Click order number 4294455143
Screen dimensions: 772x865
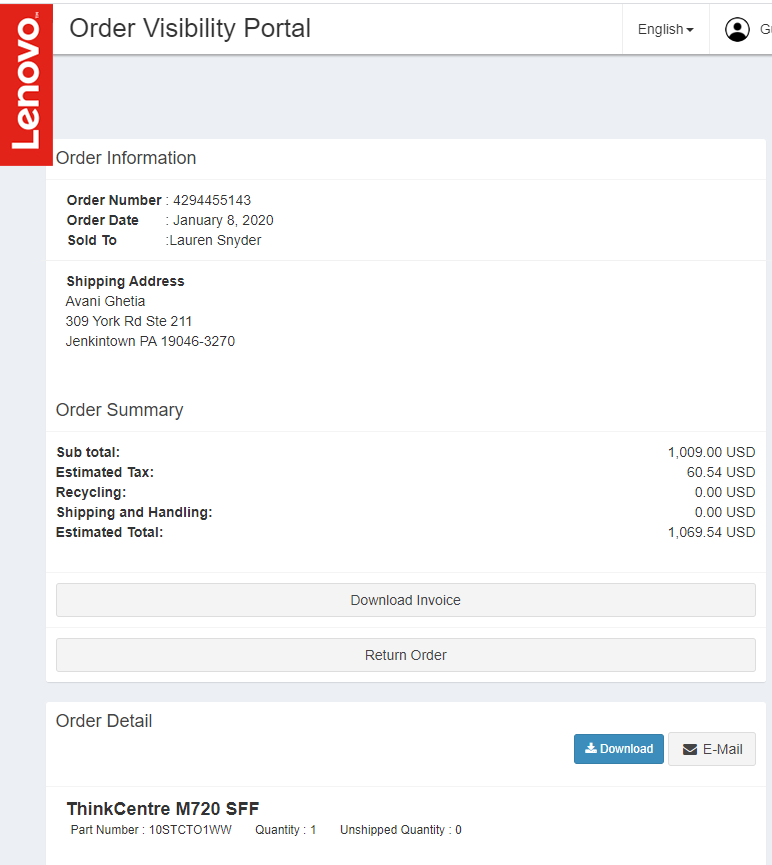tap(212, 200)
